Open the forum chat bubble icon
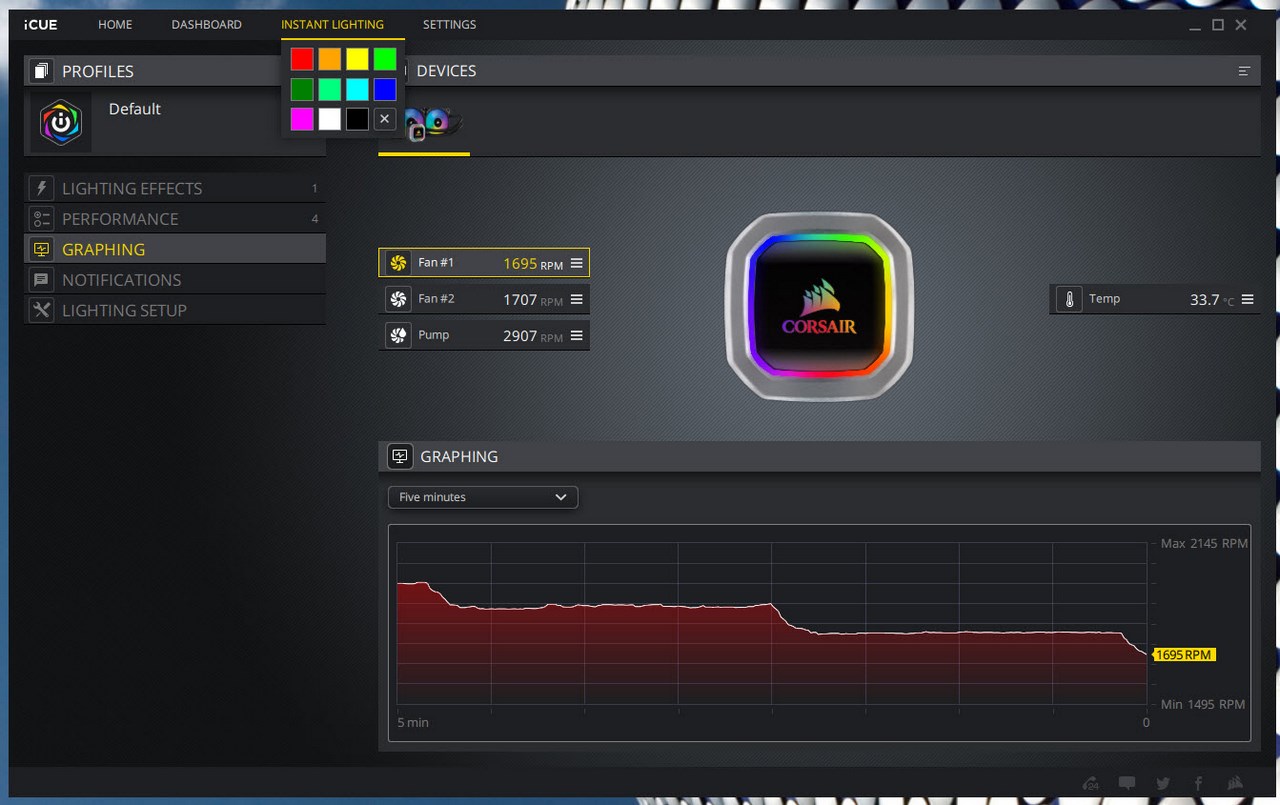1280x805 pixels. [x=1127, y=783]
